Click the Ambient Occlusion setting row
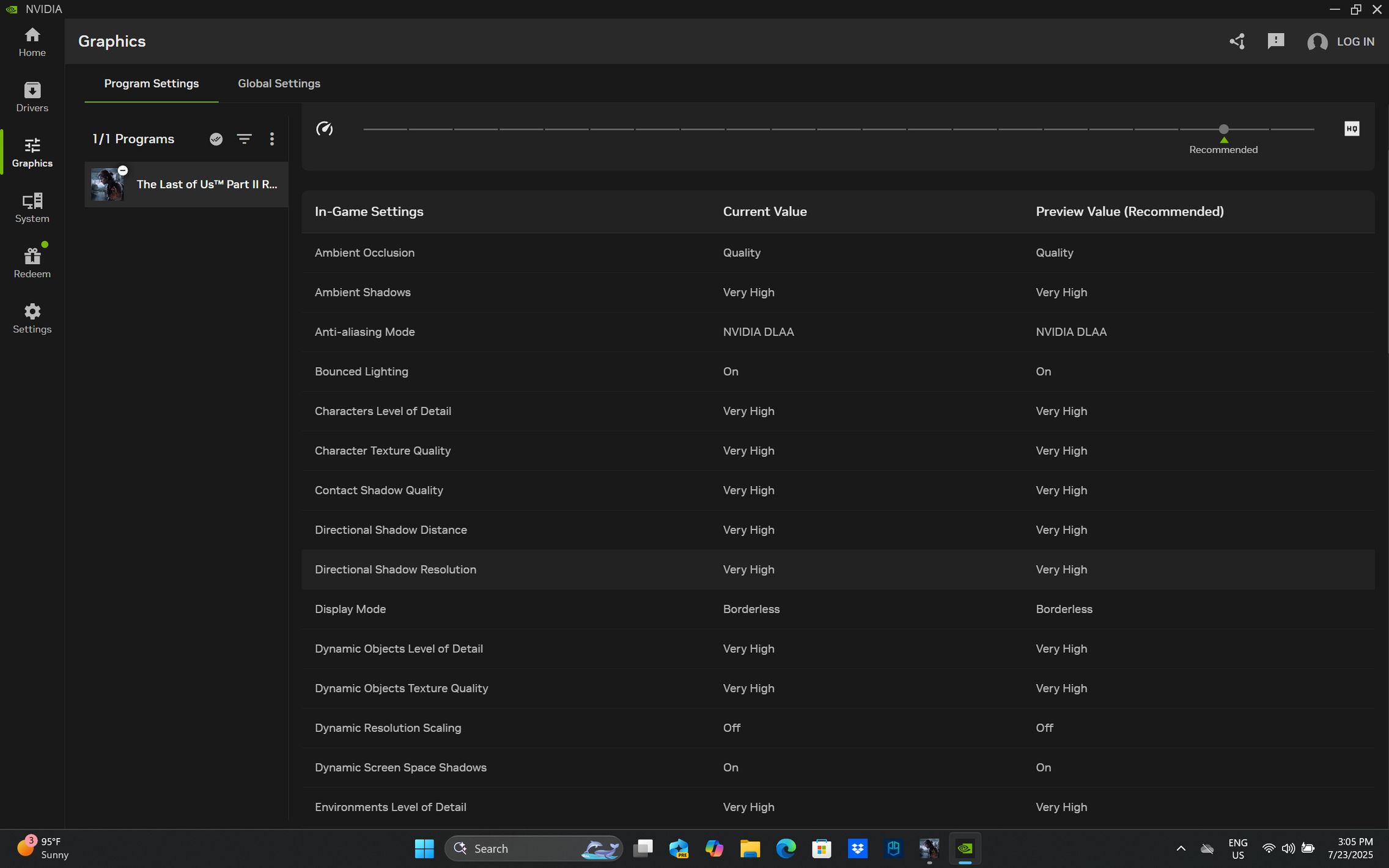 (x=838, y=253)
